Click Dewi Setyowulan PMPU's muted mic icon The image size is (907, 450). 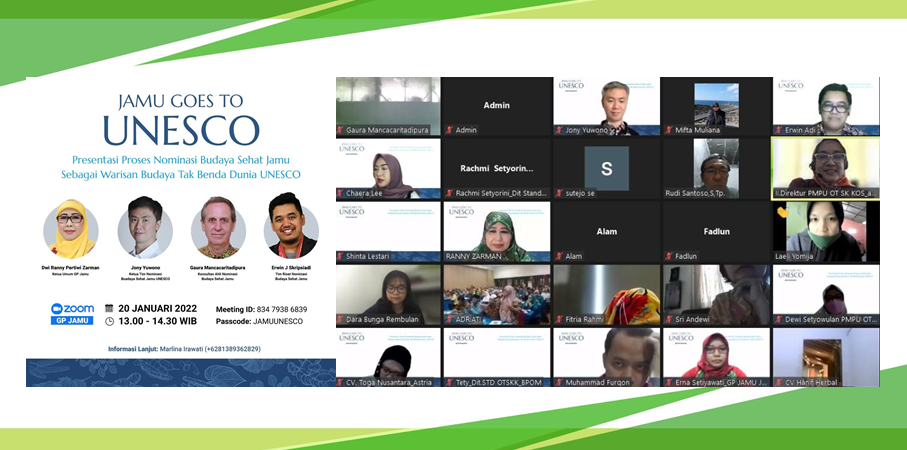point(778,319)
